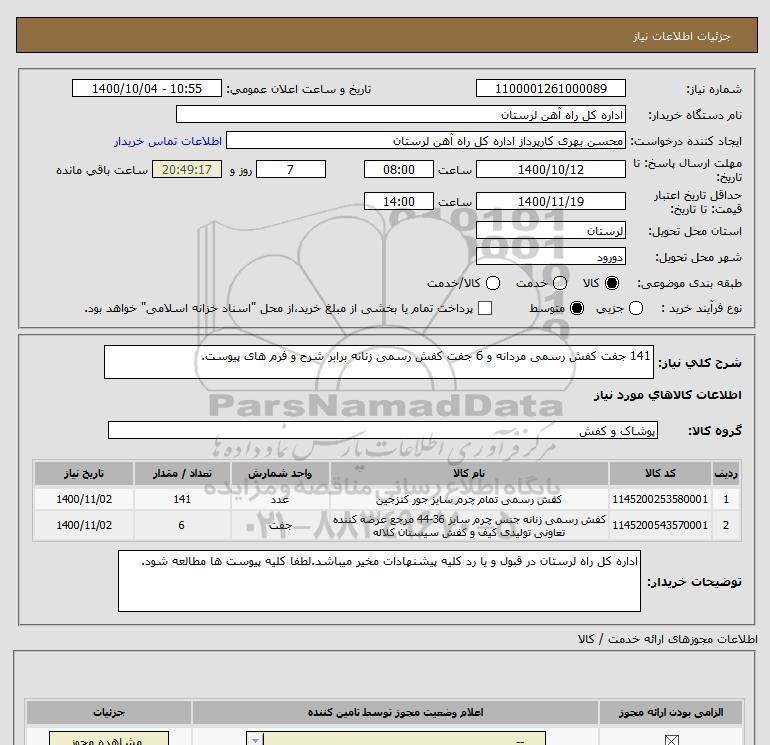The height and width of the screenshot is (745, 770).
Task: Select the کالا/خدمت category radio button
Action: tap(493, 283)
